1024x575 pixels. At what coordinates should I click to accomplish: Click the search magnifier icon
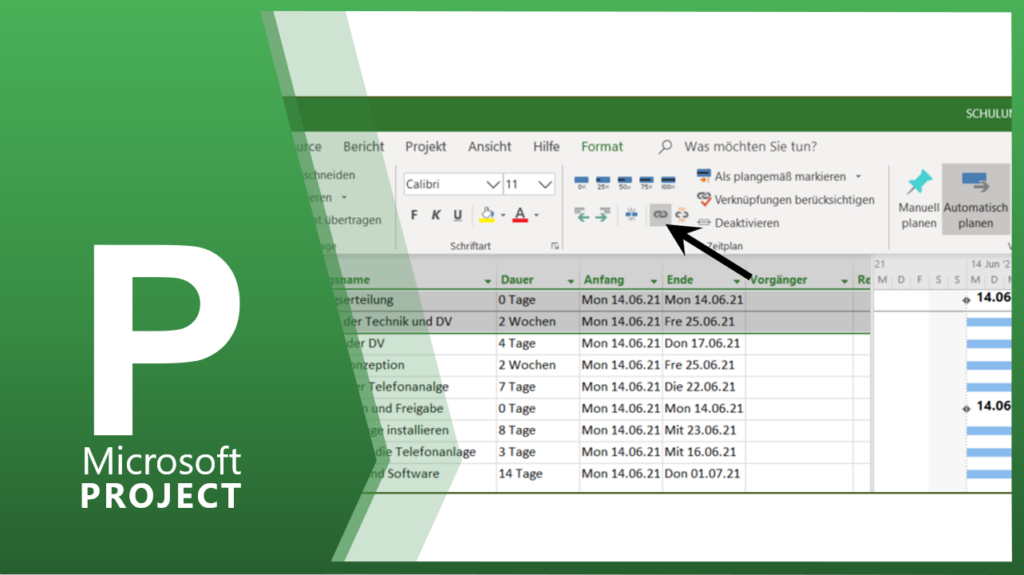point(665,146)
